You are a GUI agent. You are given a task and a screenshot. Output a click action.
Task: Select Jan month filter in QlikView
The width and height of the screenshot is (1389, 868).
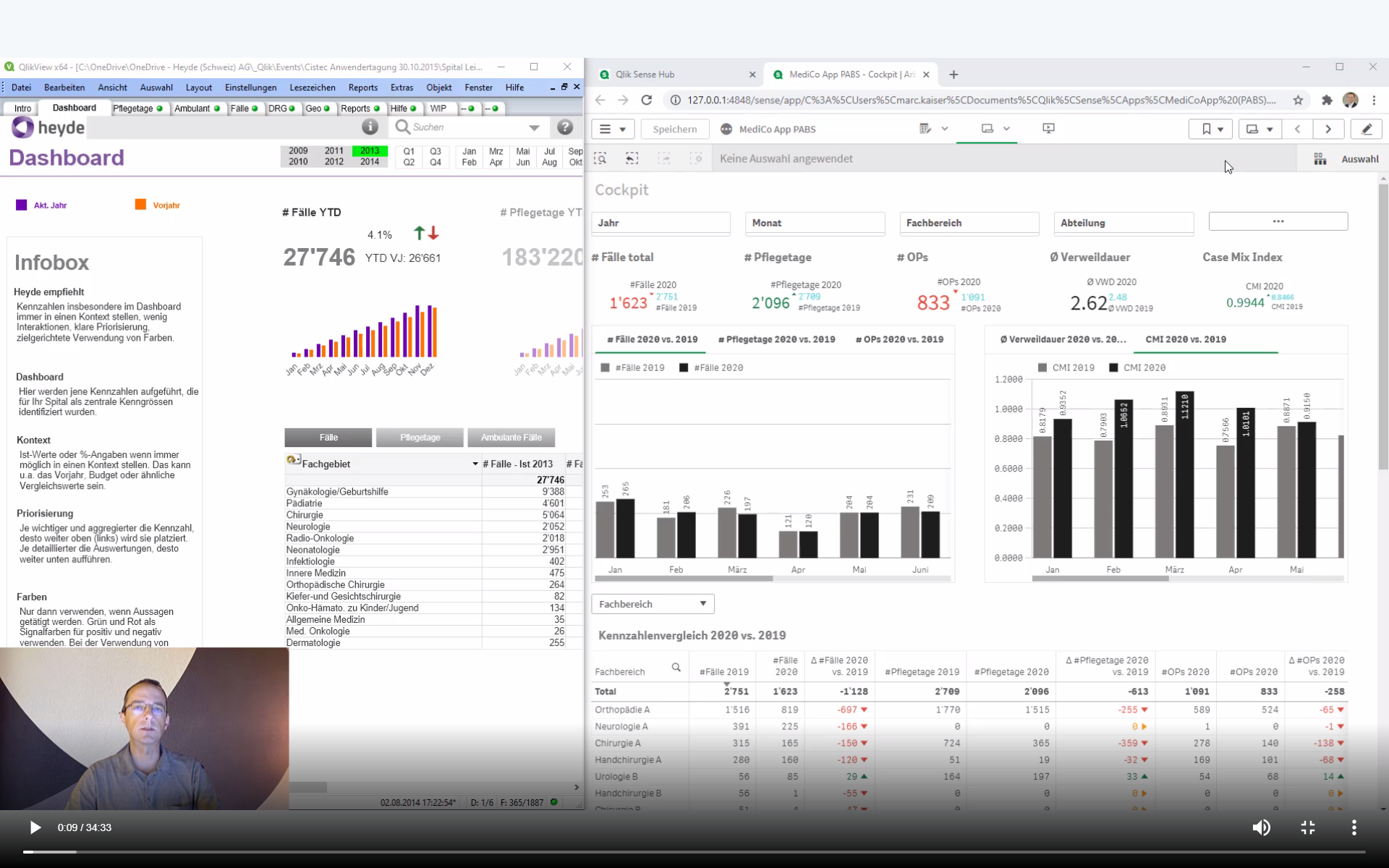pos(470,151)
